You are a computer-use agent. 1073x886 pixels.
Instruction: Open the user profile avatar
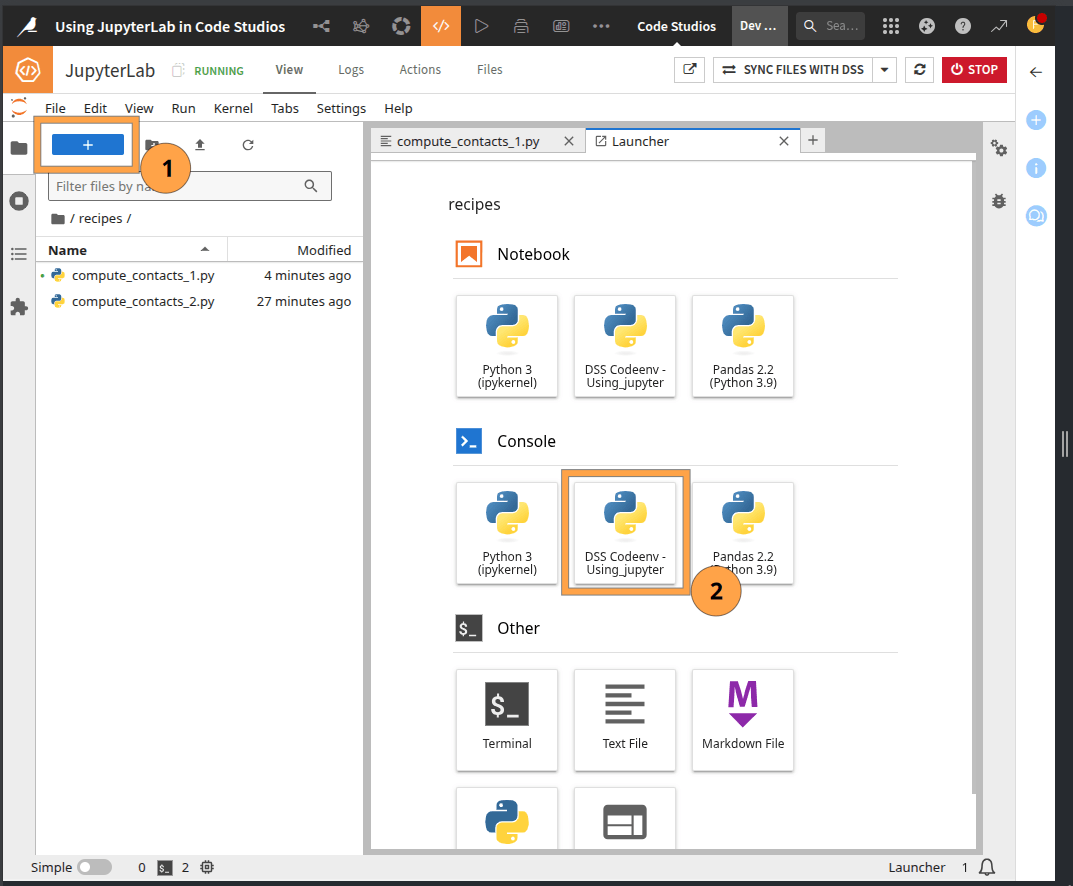coord(1035,25)
